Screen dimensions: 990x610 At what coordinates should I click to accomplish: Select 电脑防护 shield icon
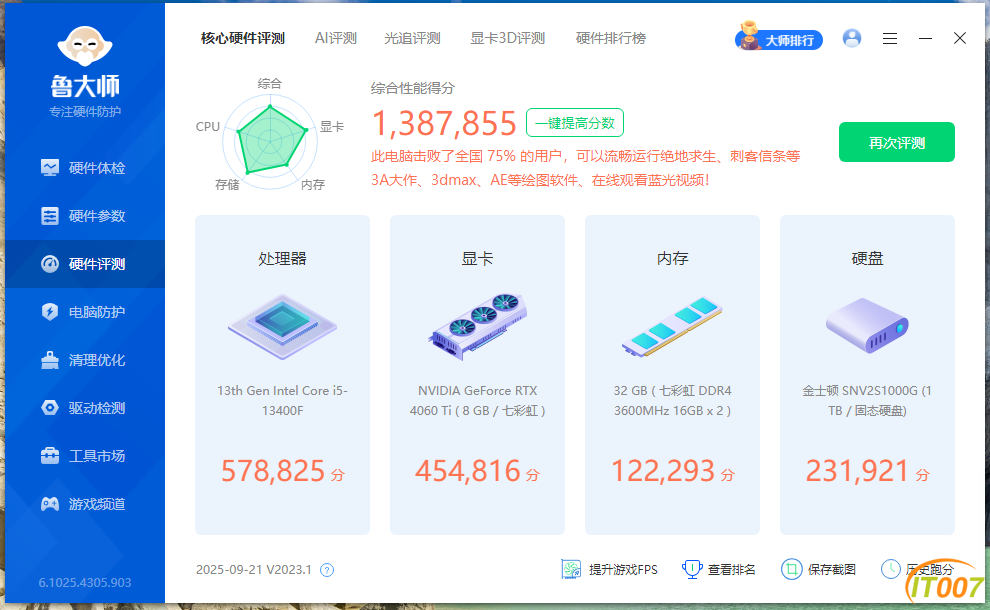pos(50,312)
